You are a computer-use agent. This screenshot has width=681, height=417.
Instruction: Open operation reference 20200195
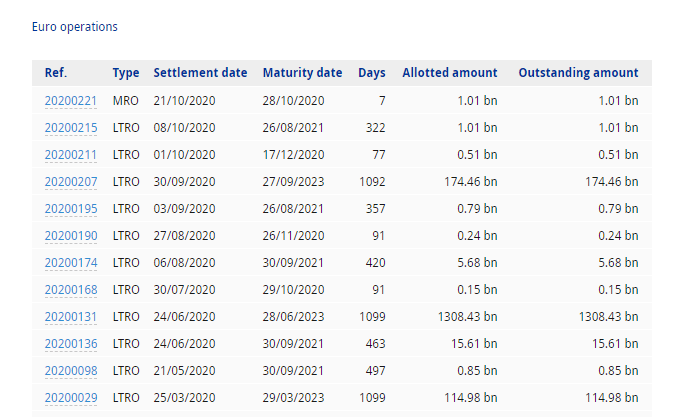click(71, 208)
